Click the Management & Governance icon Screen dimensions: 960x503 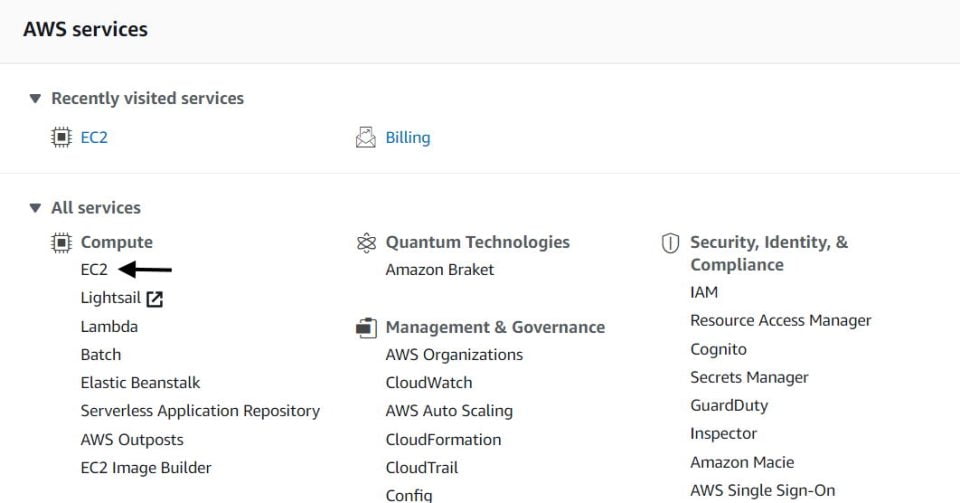coord(366,327)
